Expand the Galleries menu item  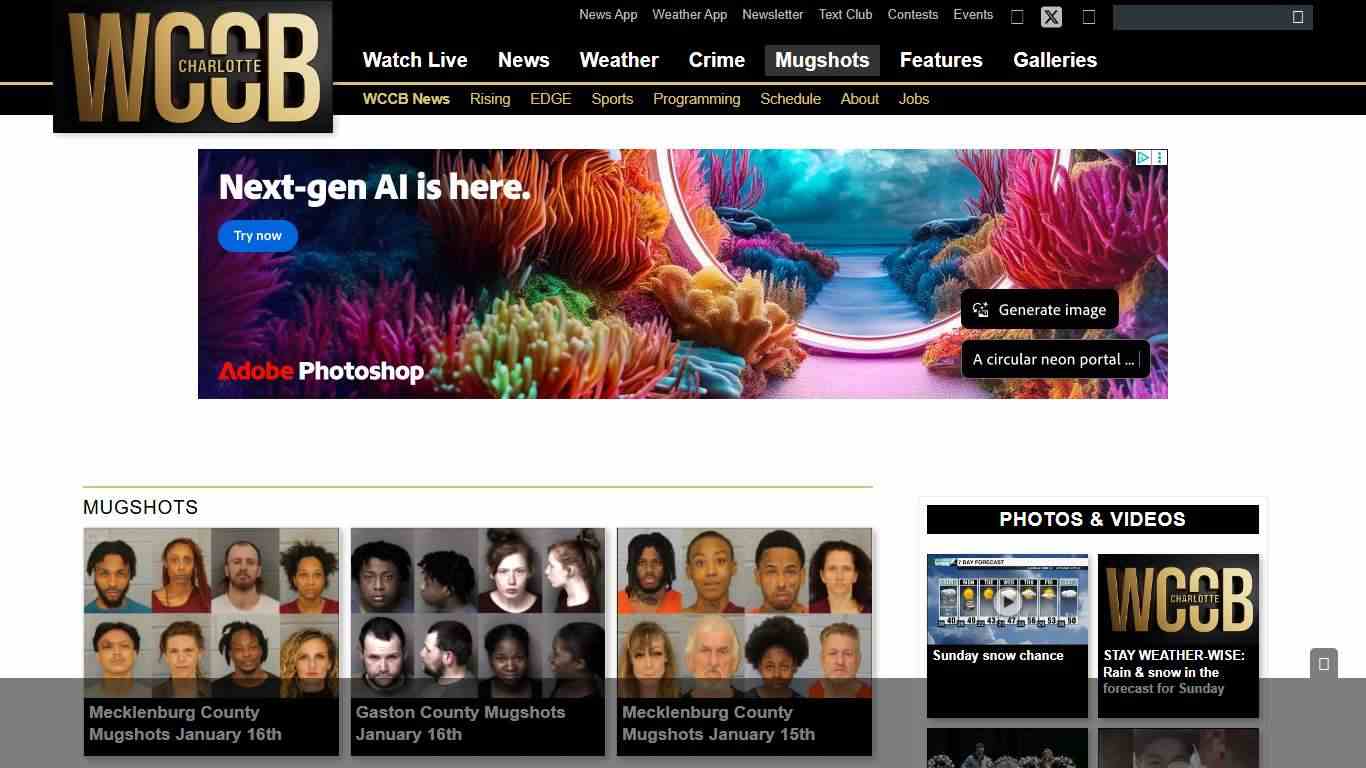pos(1054,60)
